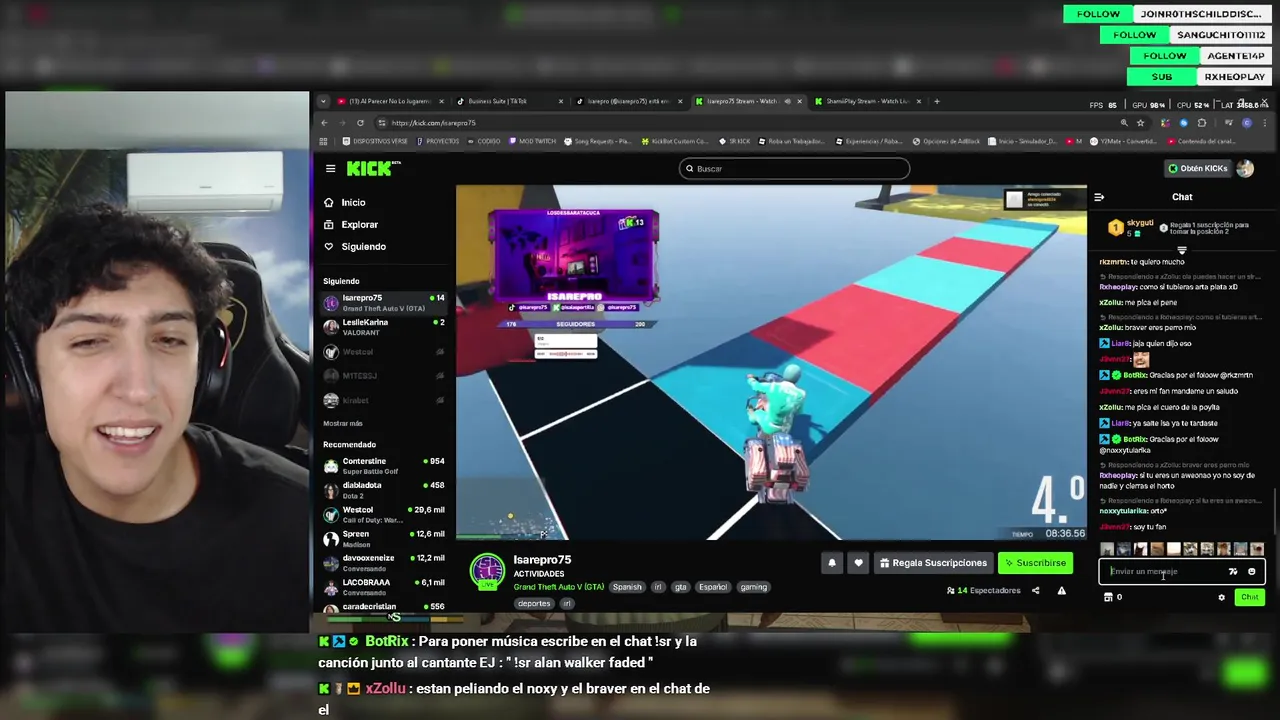1280x720 pixels.
Task: Open PROYECTOS bookmark folder
Action: point(437,141)
